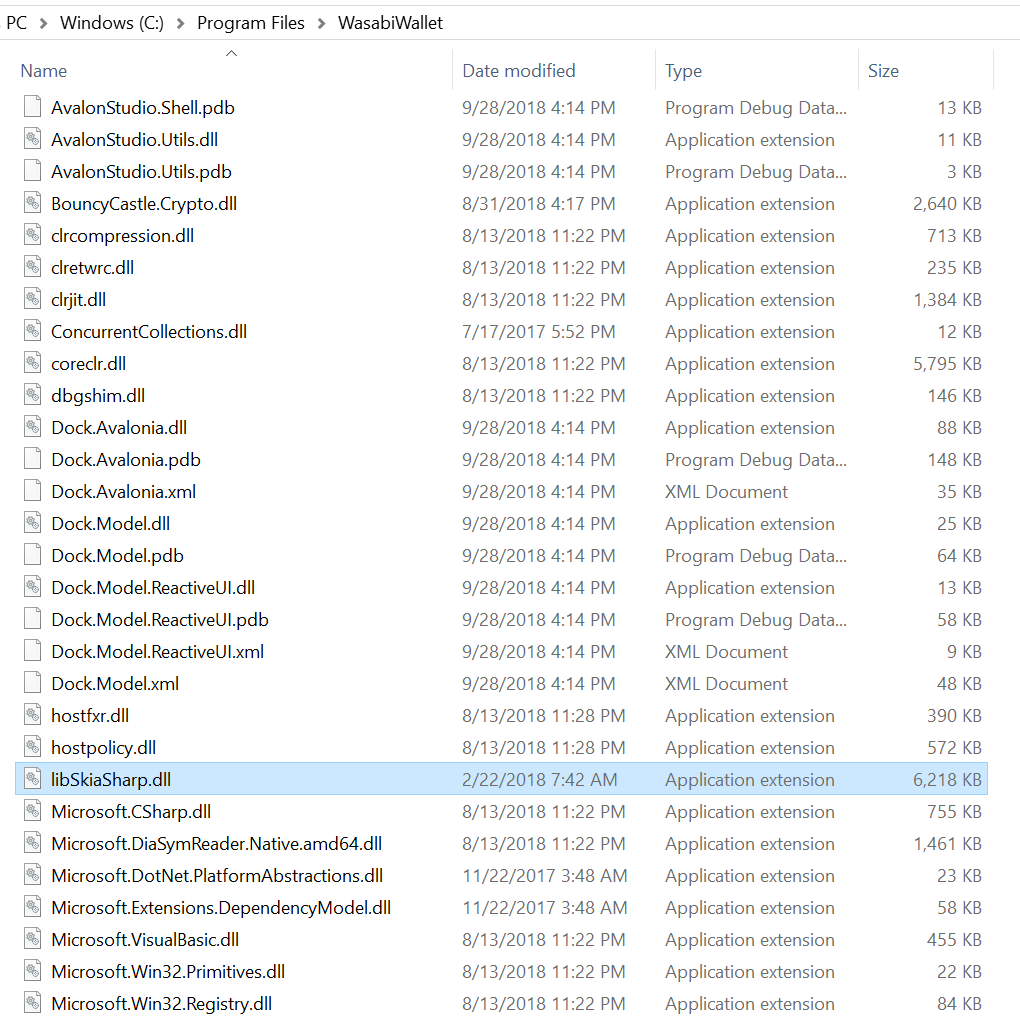The image size is (1020, 1018).
Task: Click the 5,795 KB size cell
Action: tap(947, 364)
